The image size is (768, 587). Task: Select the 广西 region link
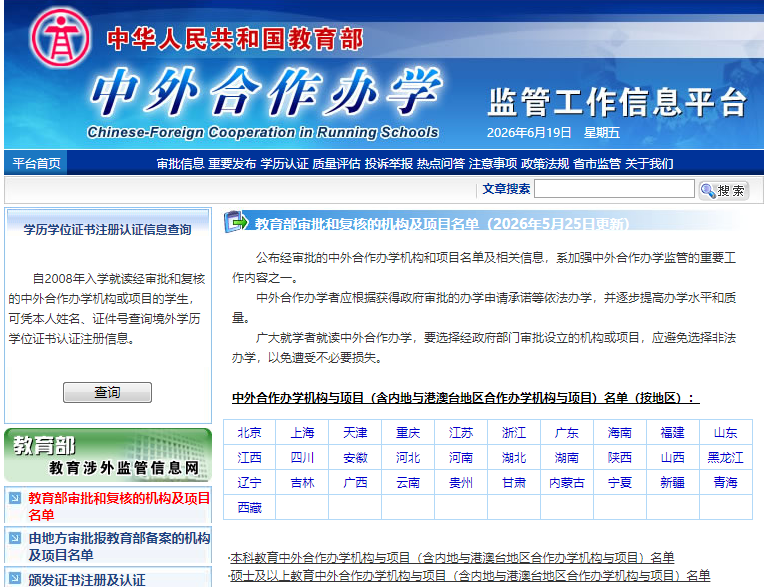(355, 483)
